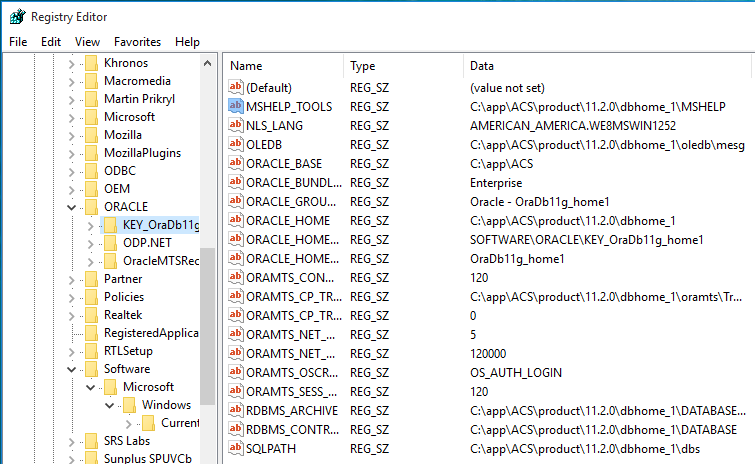Screen dimensions: 755x464
Task: Click the OS_AUTH_LOGIN data value
Action: [516, 373]
